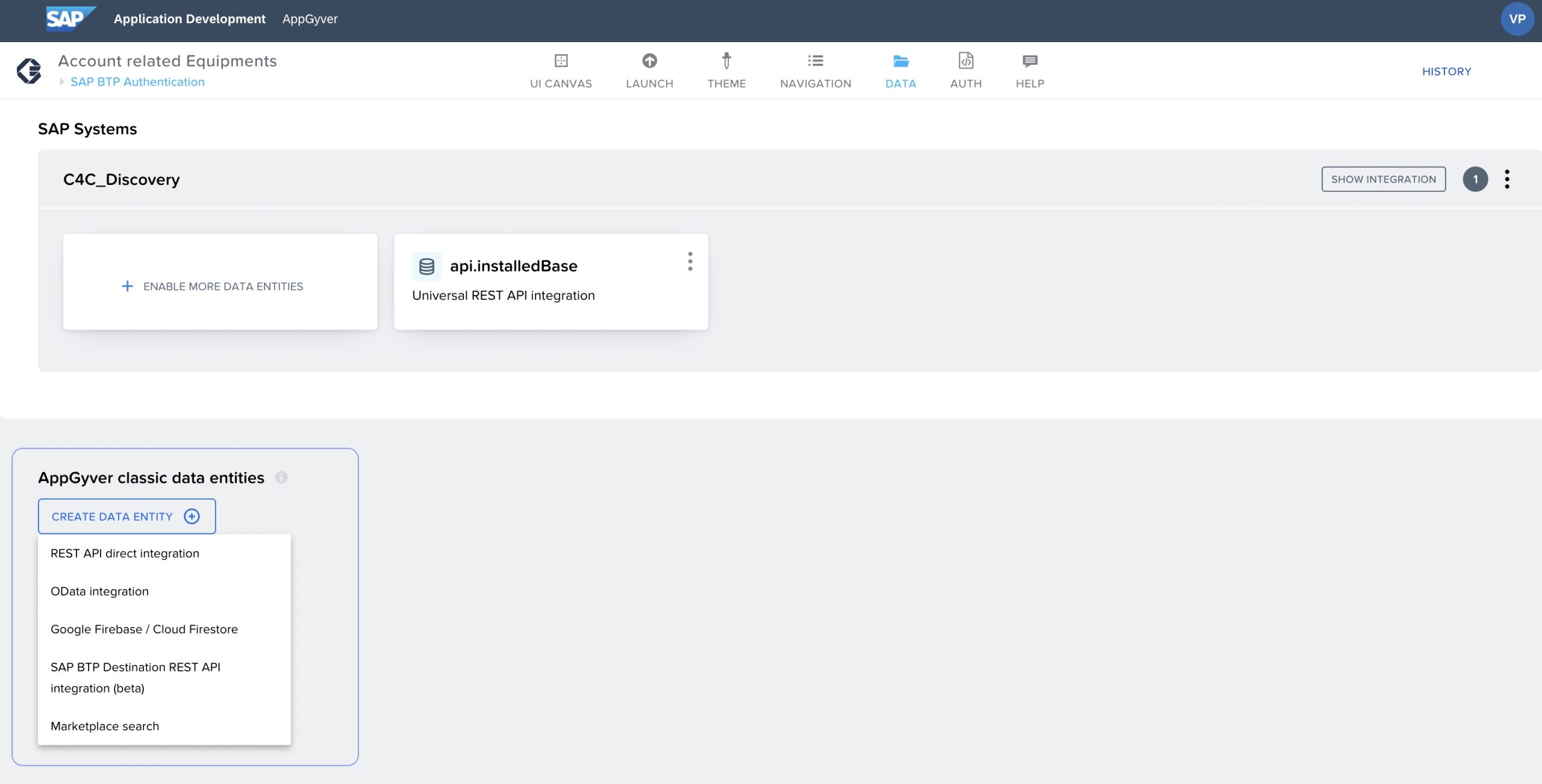
Task: Select the Launch icon
Action: 649,61
